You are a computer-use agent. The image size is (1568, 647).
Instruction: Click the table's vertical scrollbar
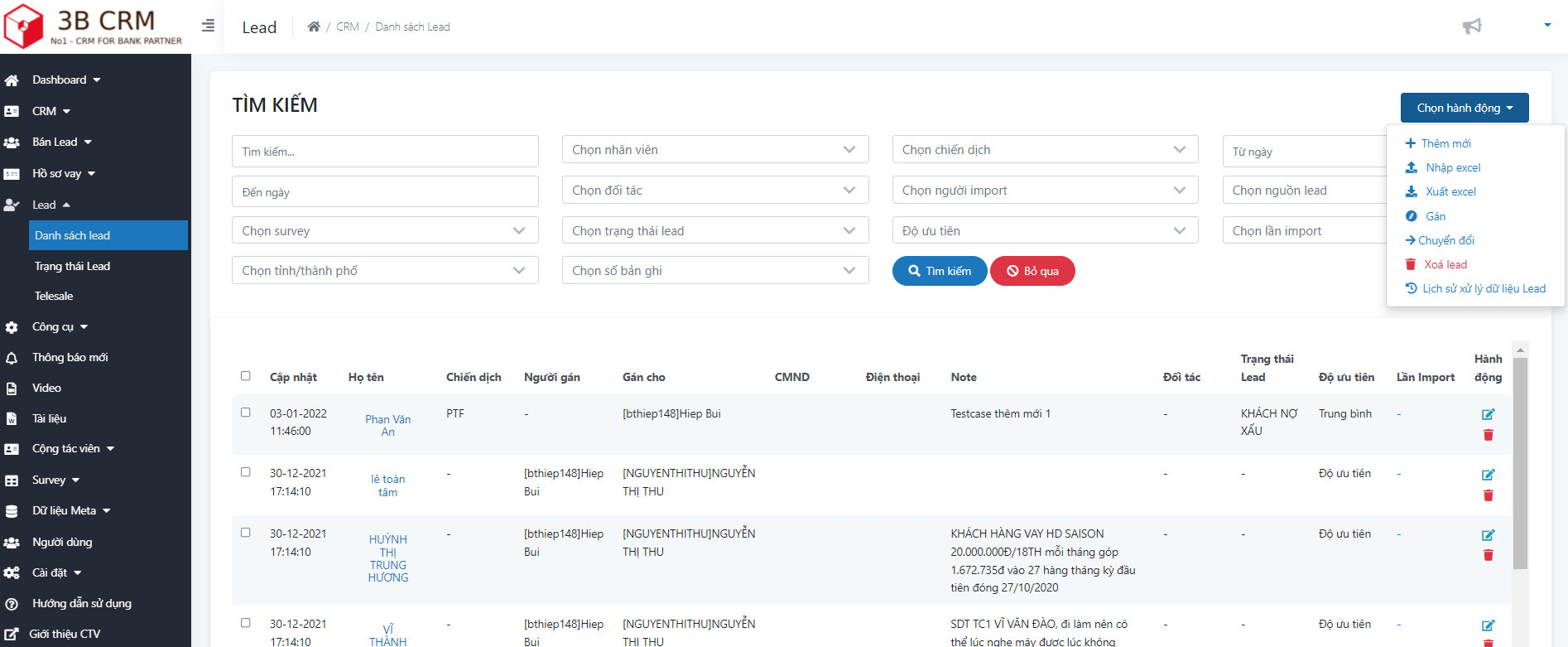(1520, 464)
